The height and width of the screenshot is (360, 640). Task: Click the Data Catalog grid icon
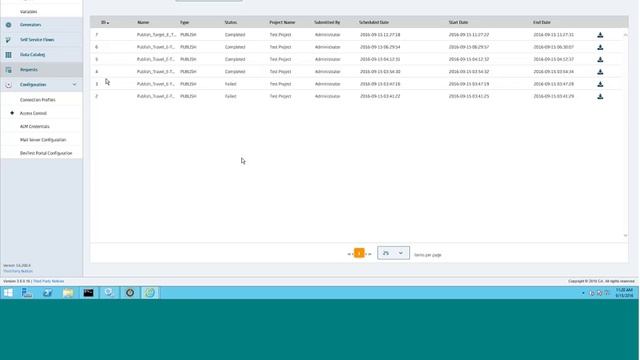[9, 55]
